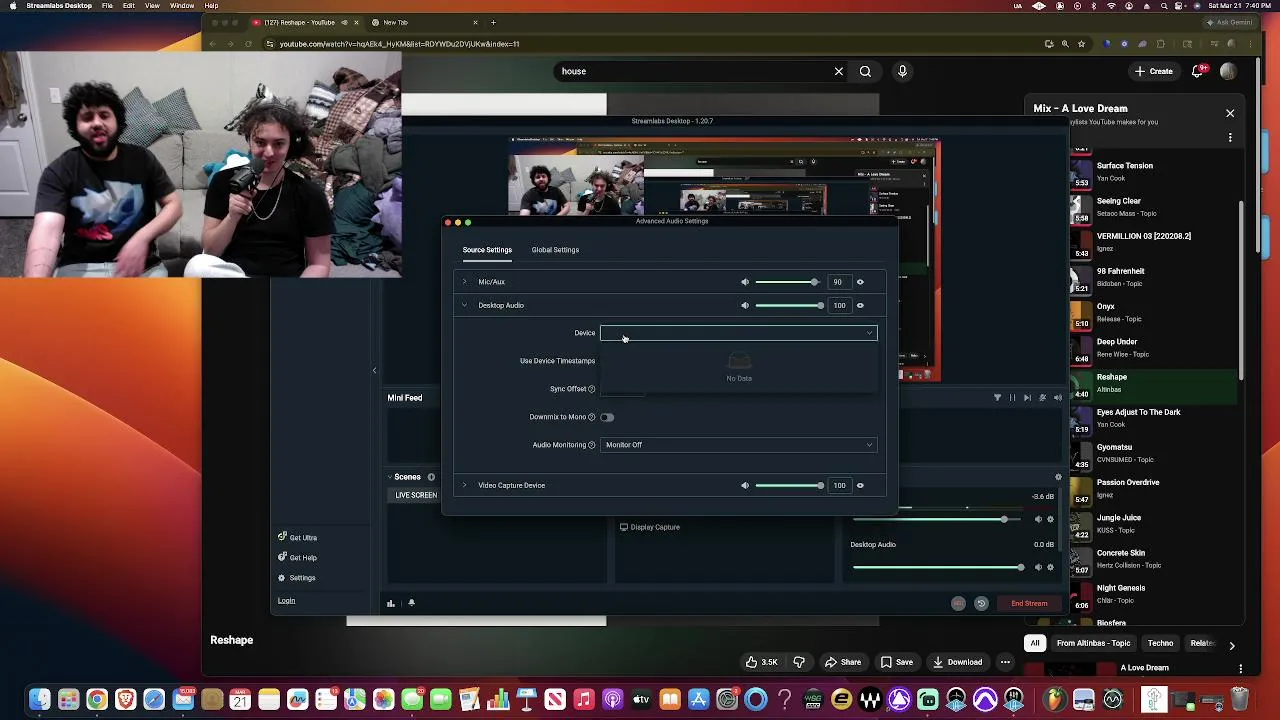Like the video showing 3.5K likes
The height and width of the screenshot is (720, 1280).
point(762,662)
